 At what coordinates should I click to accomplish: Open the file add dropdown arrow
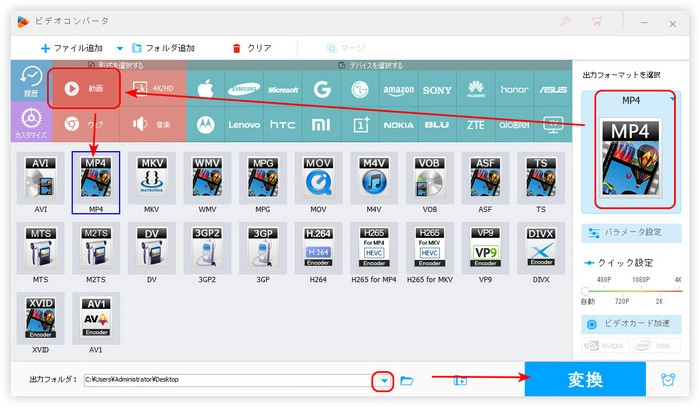[x=120, y=48]
